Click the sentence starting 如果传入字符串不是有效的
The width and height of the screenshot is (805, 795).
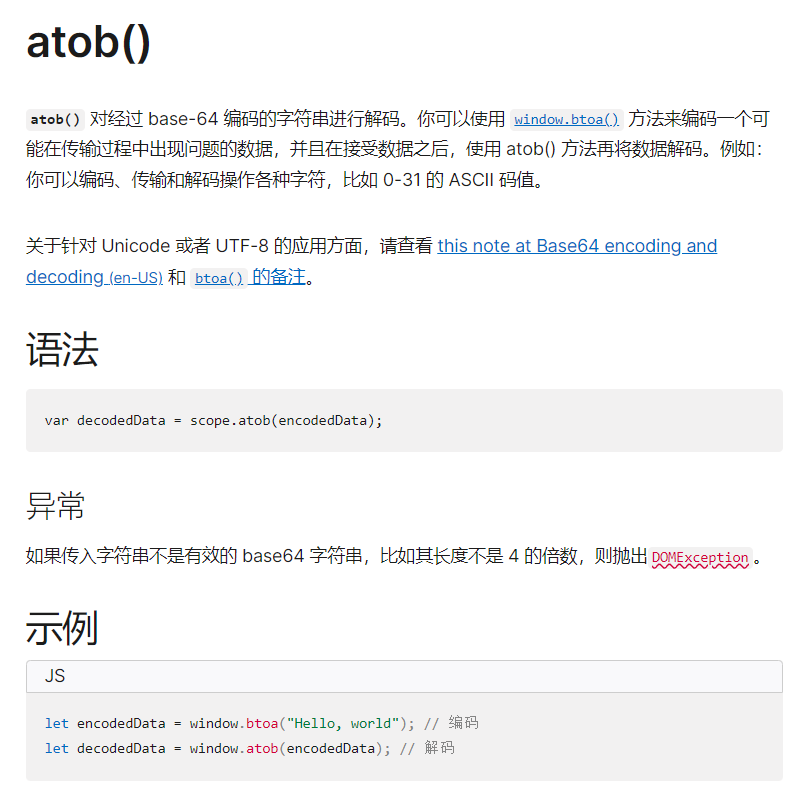pyautogui.click(x=393, y=557)
